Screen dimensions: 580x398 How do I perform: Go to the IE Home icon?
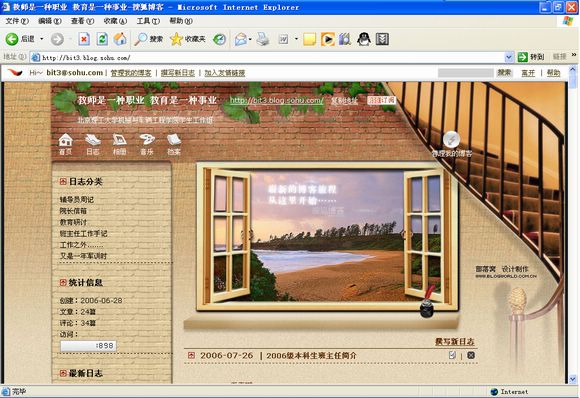[120, 39]
